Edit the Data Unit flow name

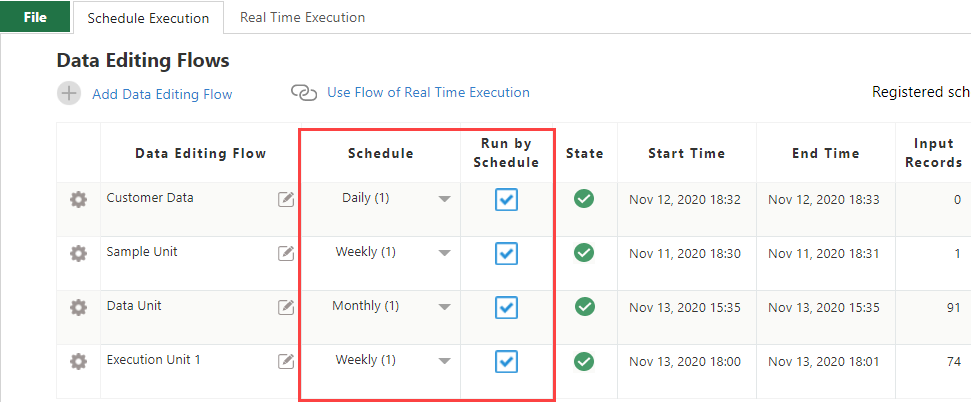[x=285, y=307]
